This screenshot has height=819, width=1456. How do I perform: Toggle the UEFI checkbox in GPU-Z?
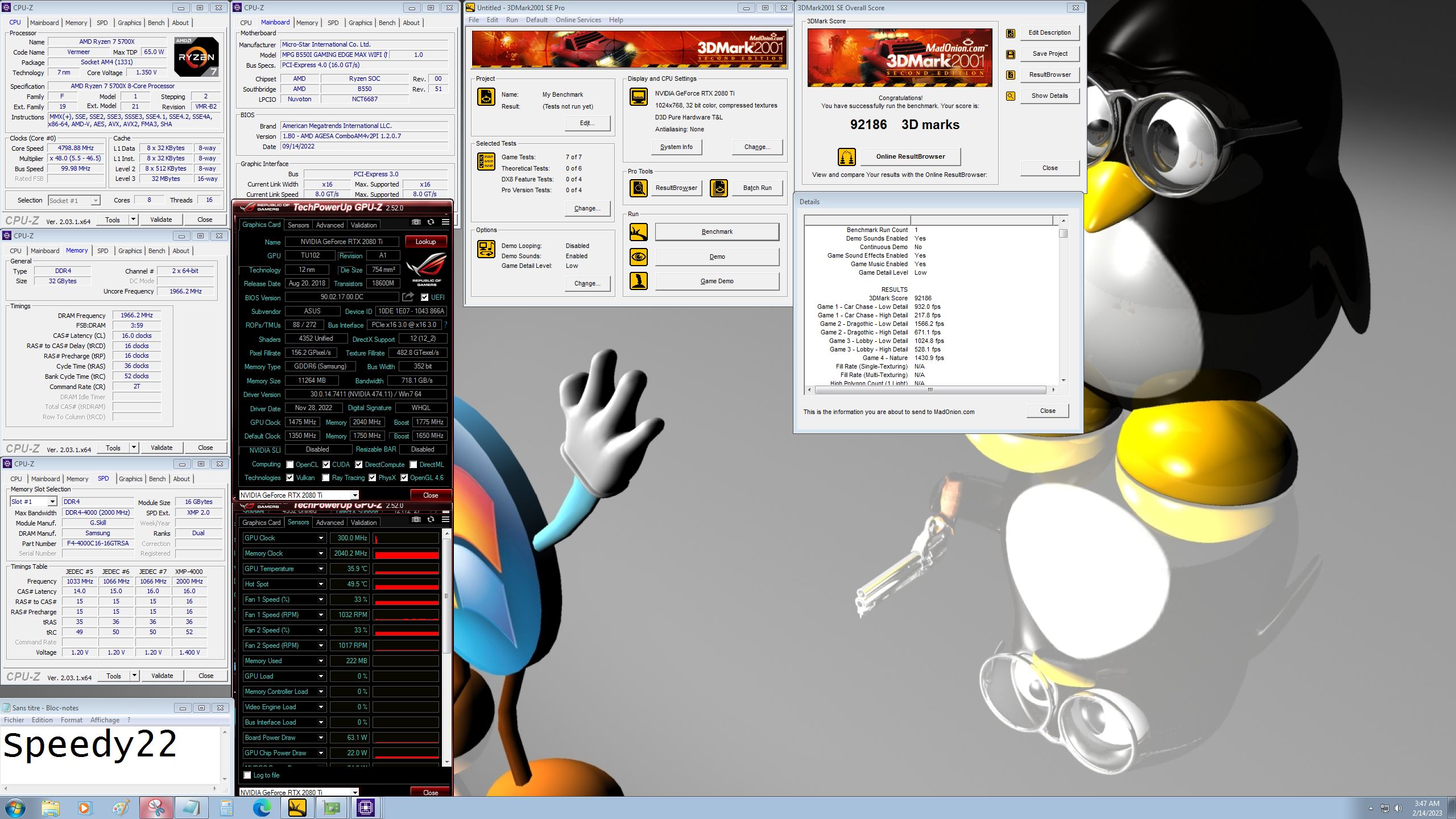pyautogui.click(x=424, y=297)
